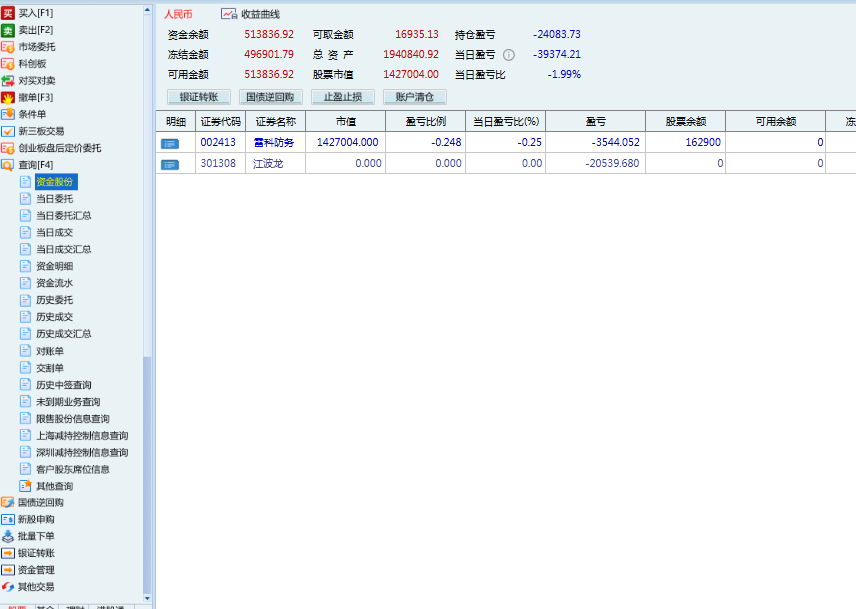
Task: Open 客户股东席位信息 query item
Action: pyautogui.click(x=73, y=469)
